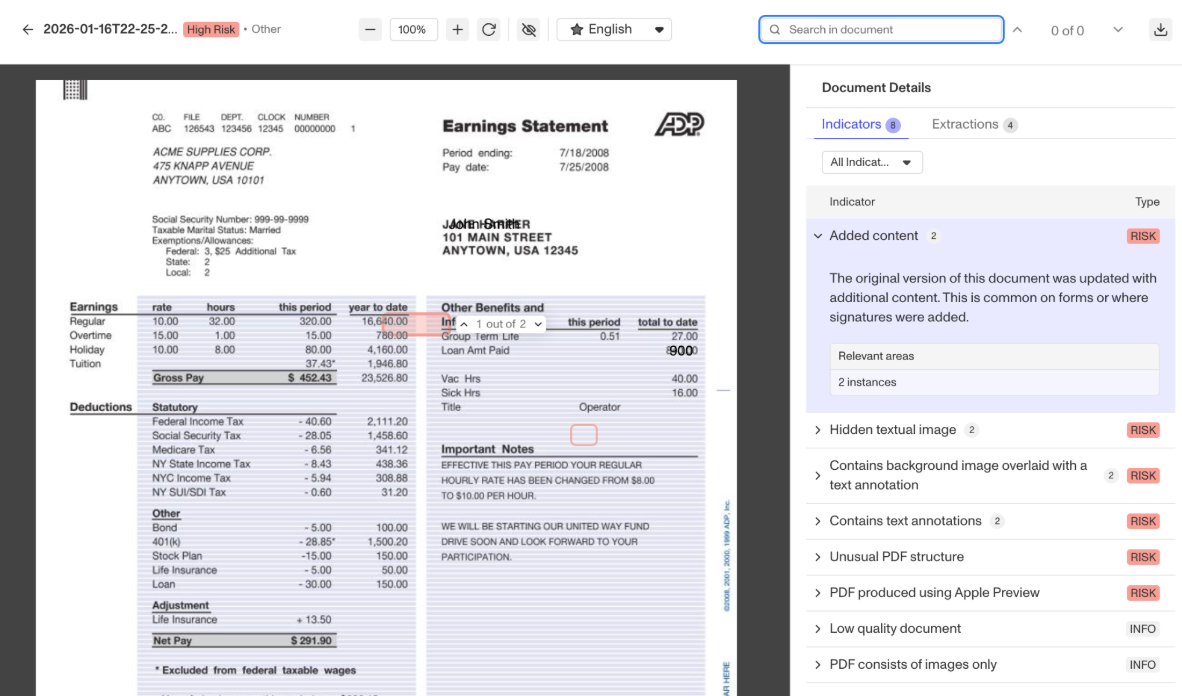The image size is (1182, 696).
Task: Open the All Indicators filter dropdown
Action: (872, 162)
